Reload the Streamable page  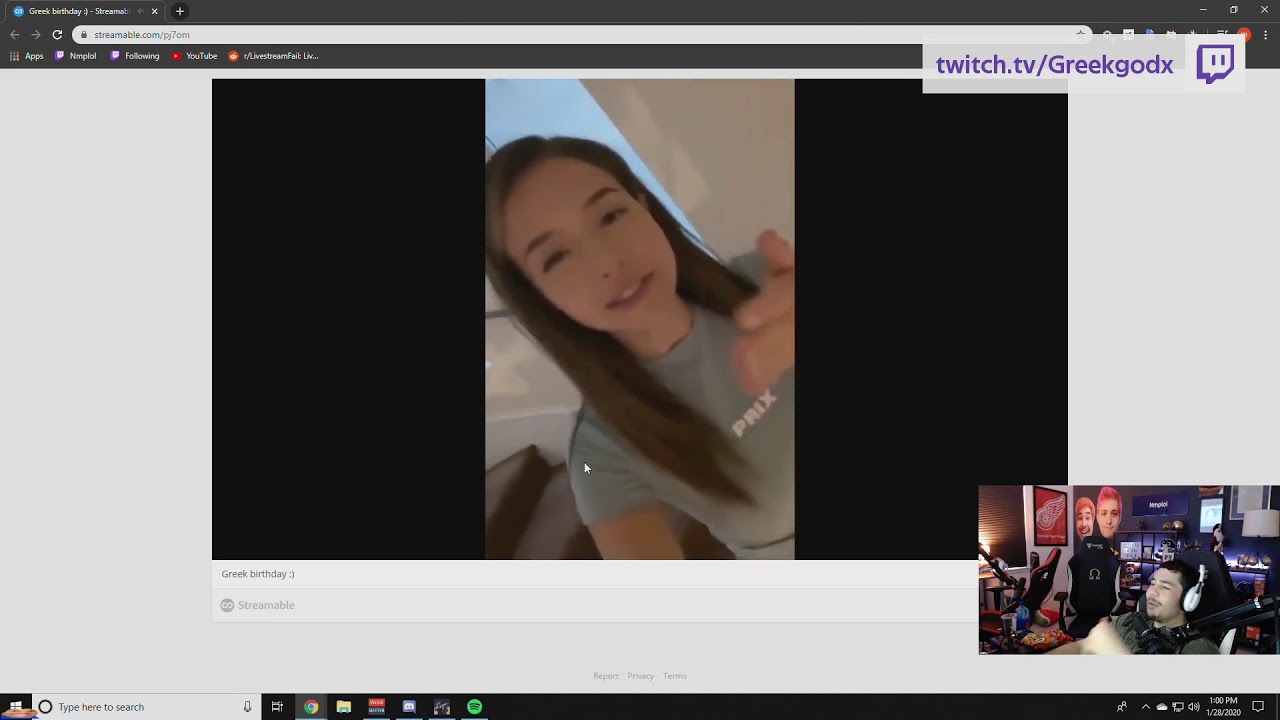click(57, 34)
